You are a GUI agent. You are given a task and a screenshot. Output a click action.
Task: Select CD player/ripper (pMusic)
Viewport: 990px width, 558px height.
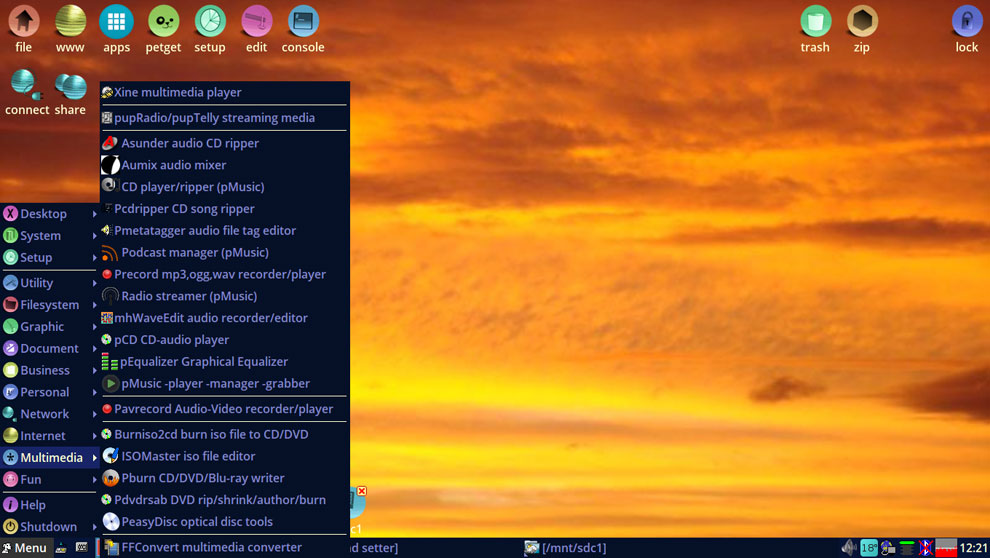(224, 187)
